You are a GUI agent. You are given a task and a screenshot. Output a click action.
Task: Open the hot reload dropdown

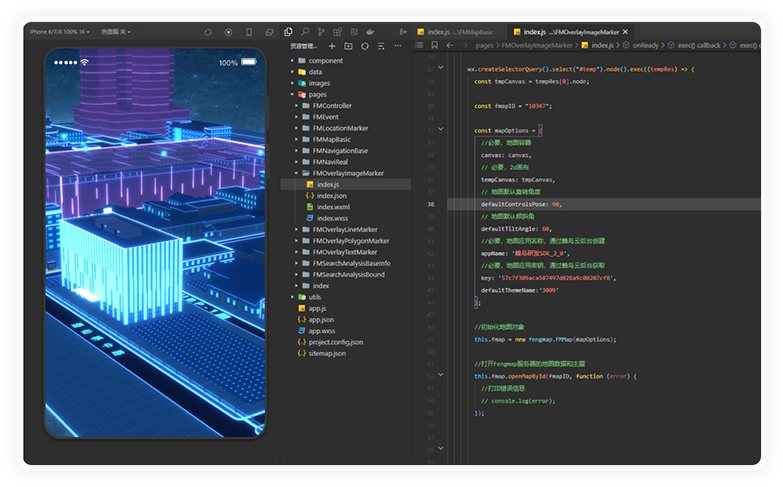(116, 32)
